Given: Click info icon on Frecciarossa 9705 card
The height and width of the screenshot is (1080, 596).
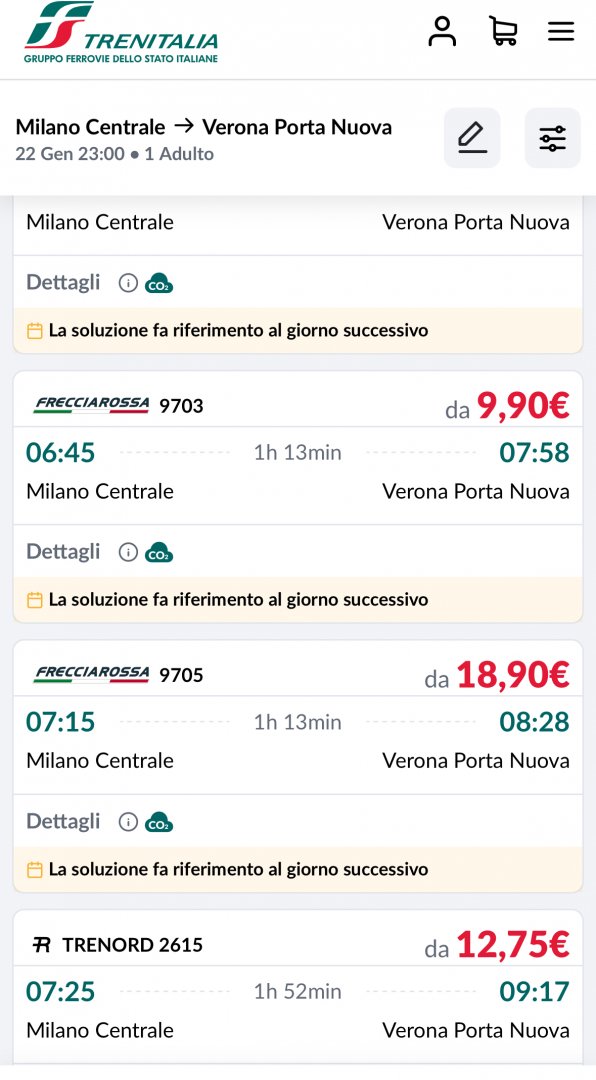Looking at the screenshot, I should pyautogui.click(x=128, y=821).
